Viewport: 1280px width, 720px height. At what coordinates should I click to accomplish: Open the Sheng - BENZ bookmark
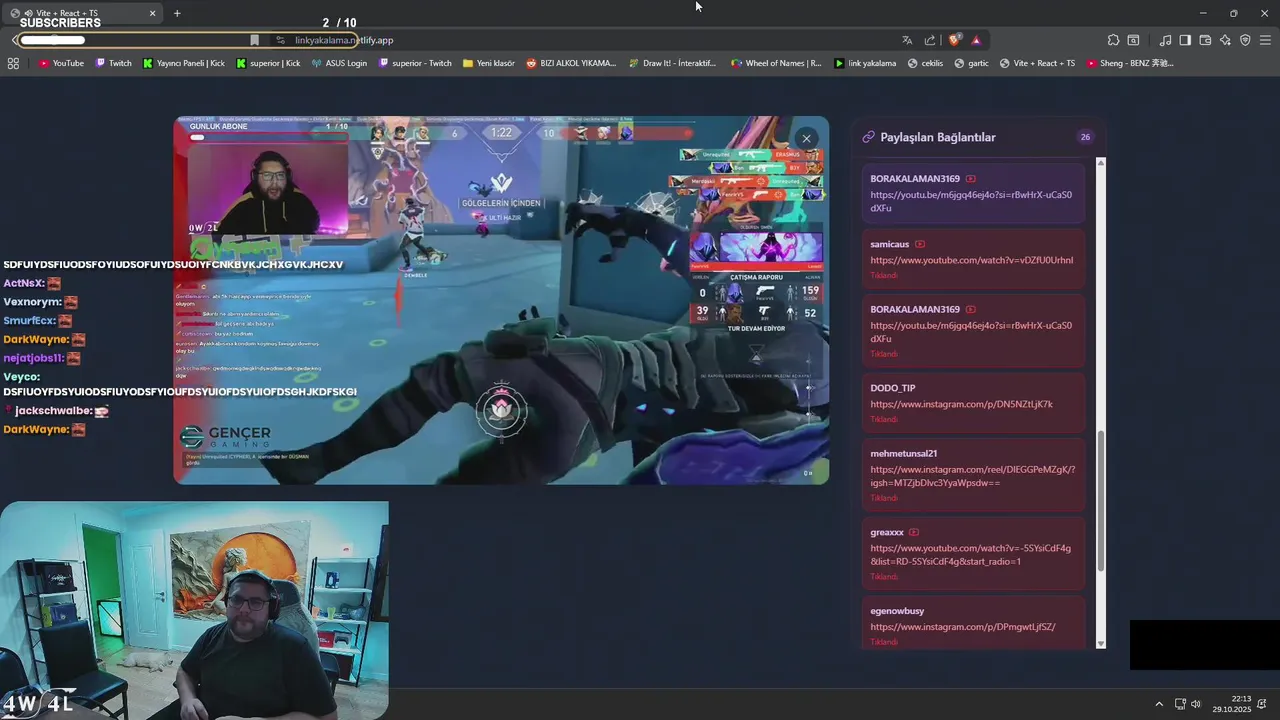point(1129,63)
